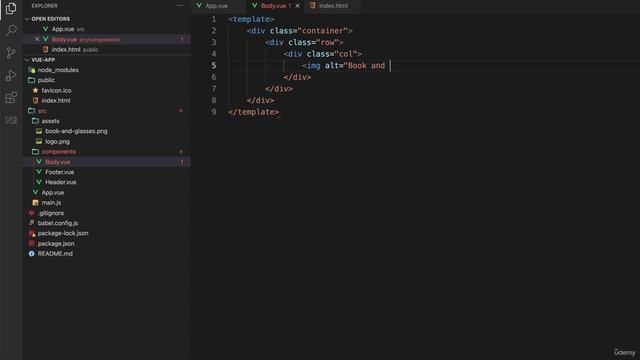
Task: Click the Vue icon beside Header.vue
Action: 39,182
